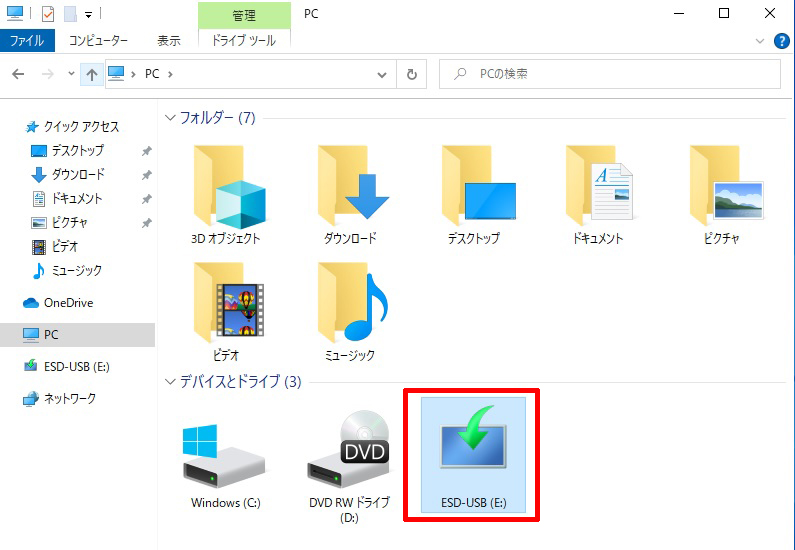Open the ダウンロード folder in main pane
This screenshot has height=550, width=795.
350,195
